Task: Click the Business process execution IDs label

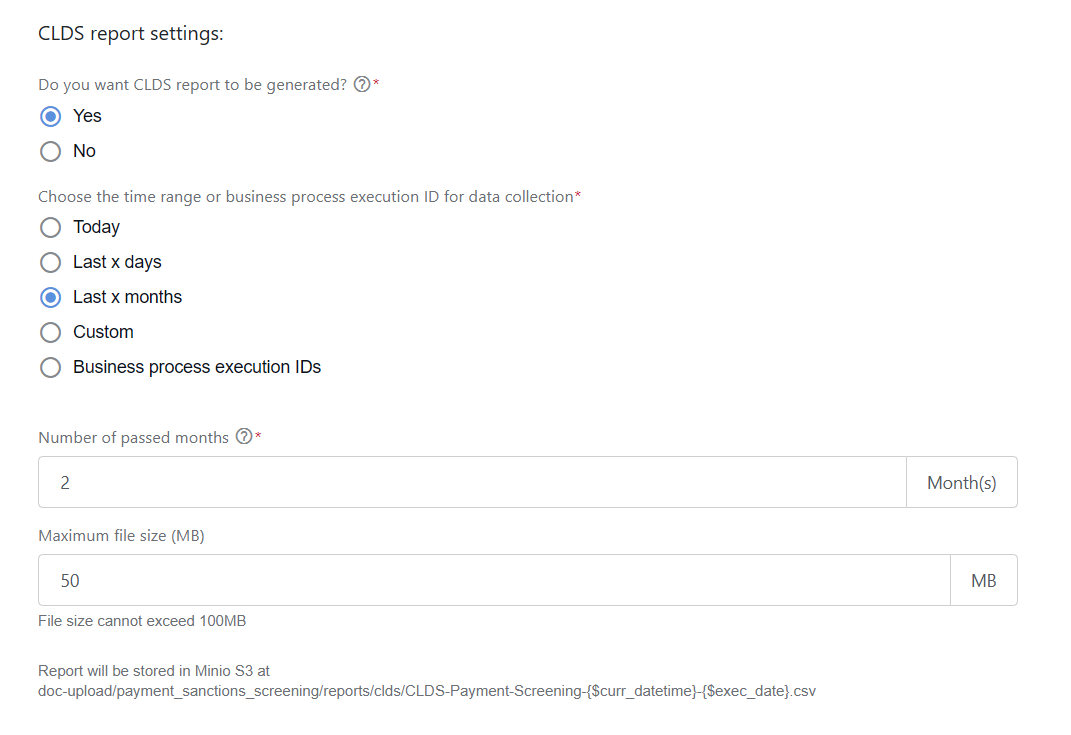Action: tap(197, 368)
